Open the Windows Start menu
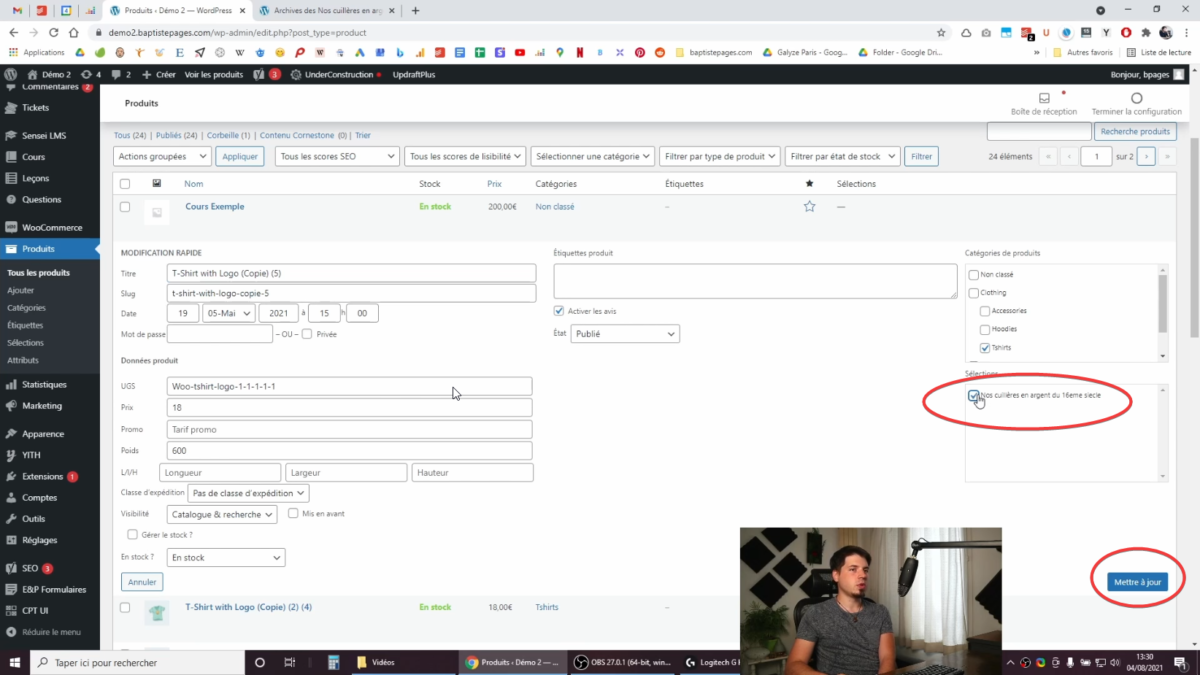The width and height of the screenshot is (1200, 675). (15, 662)
